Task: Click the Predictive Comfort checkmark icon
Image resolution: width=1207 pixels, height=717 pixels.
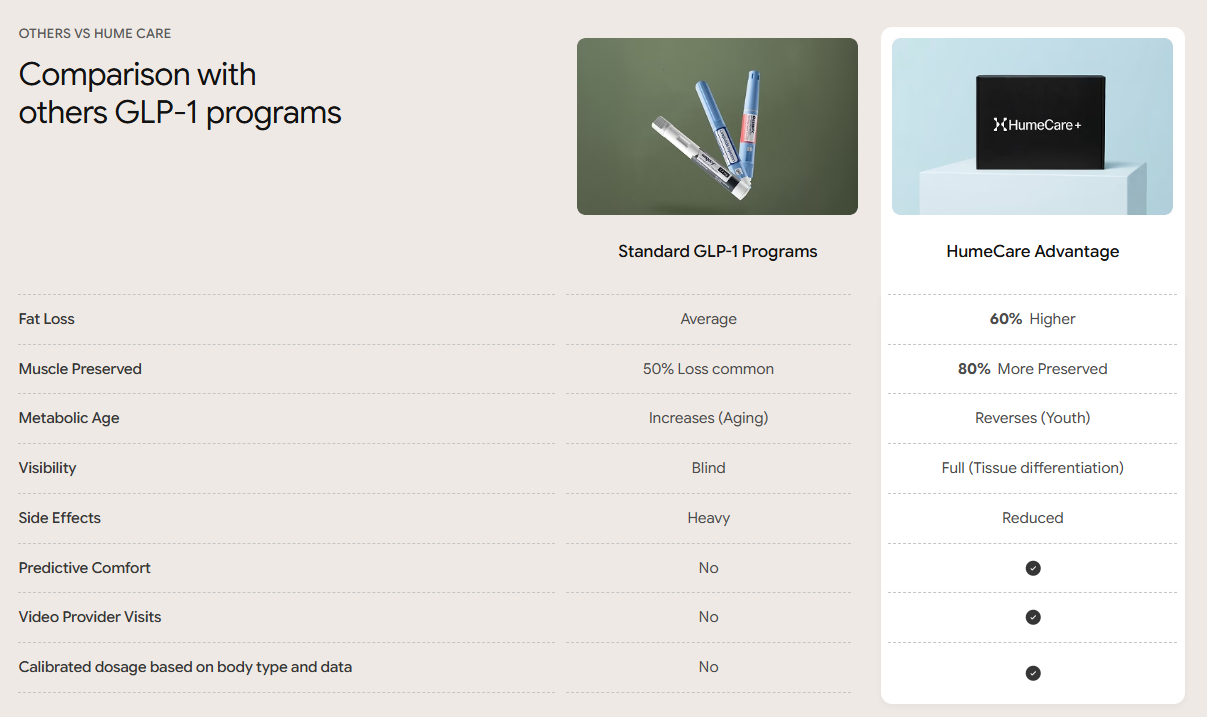Action: tap(1033, 568)
